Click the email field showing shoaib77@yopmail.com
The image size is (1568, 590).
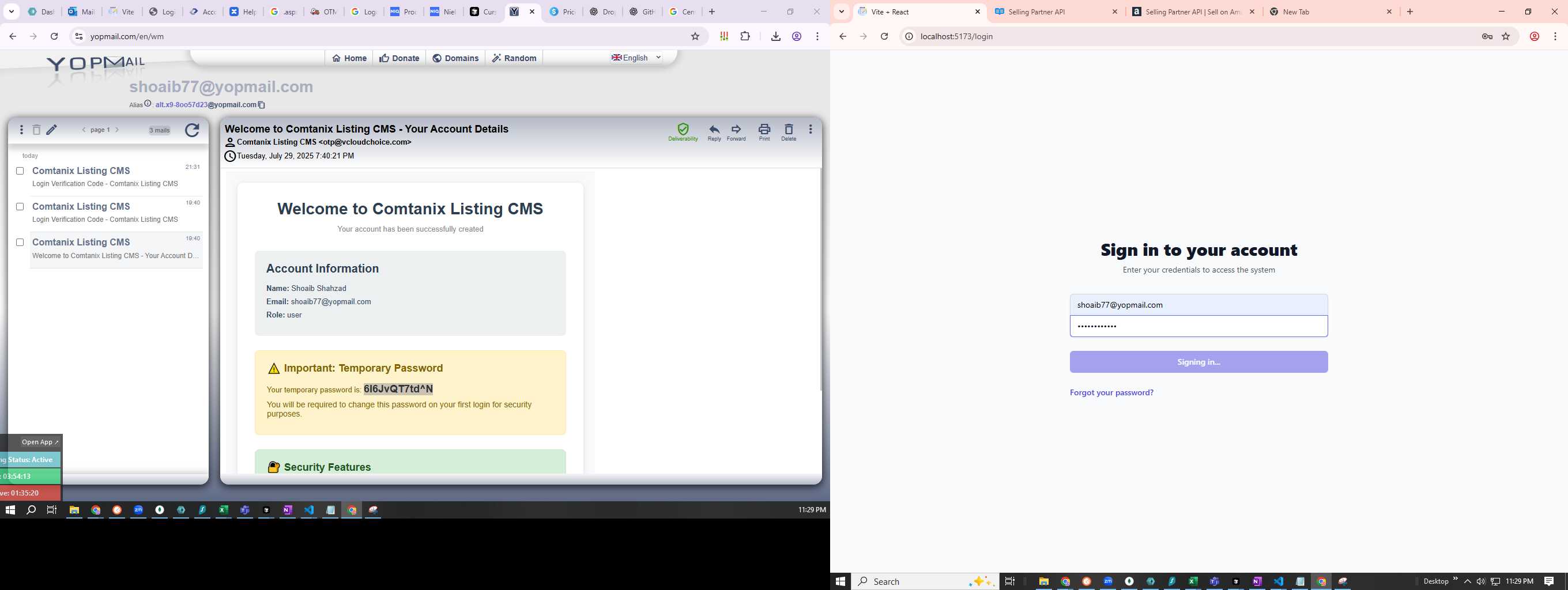1198,305
